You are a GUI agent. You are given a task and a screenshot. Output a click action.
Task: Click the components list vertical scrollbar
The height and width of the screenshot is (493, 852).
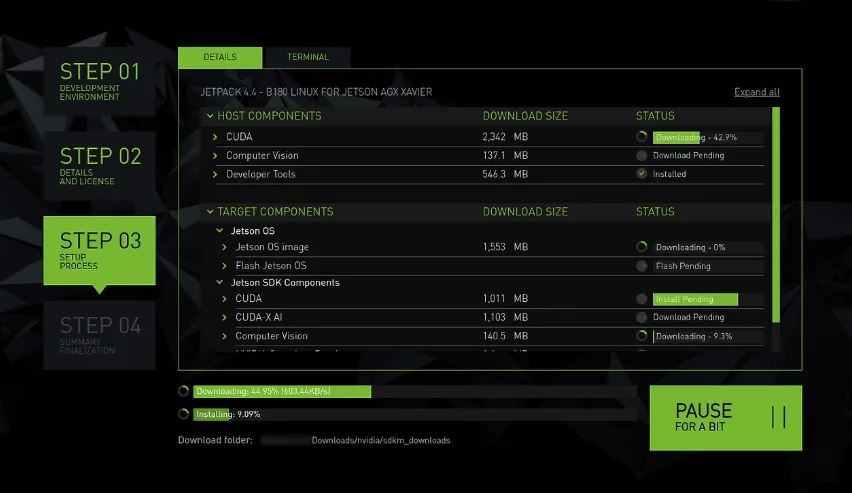click(x=776, y=215)
